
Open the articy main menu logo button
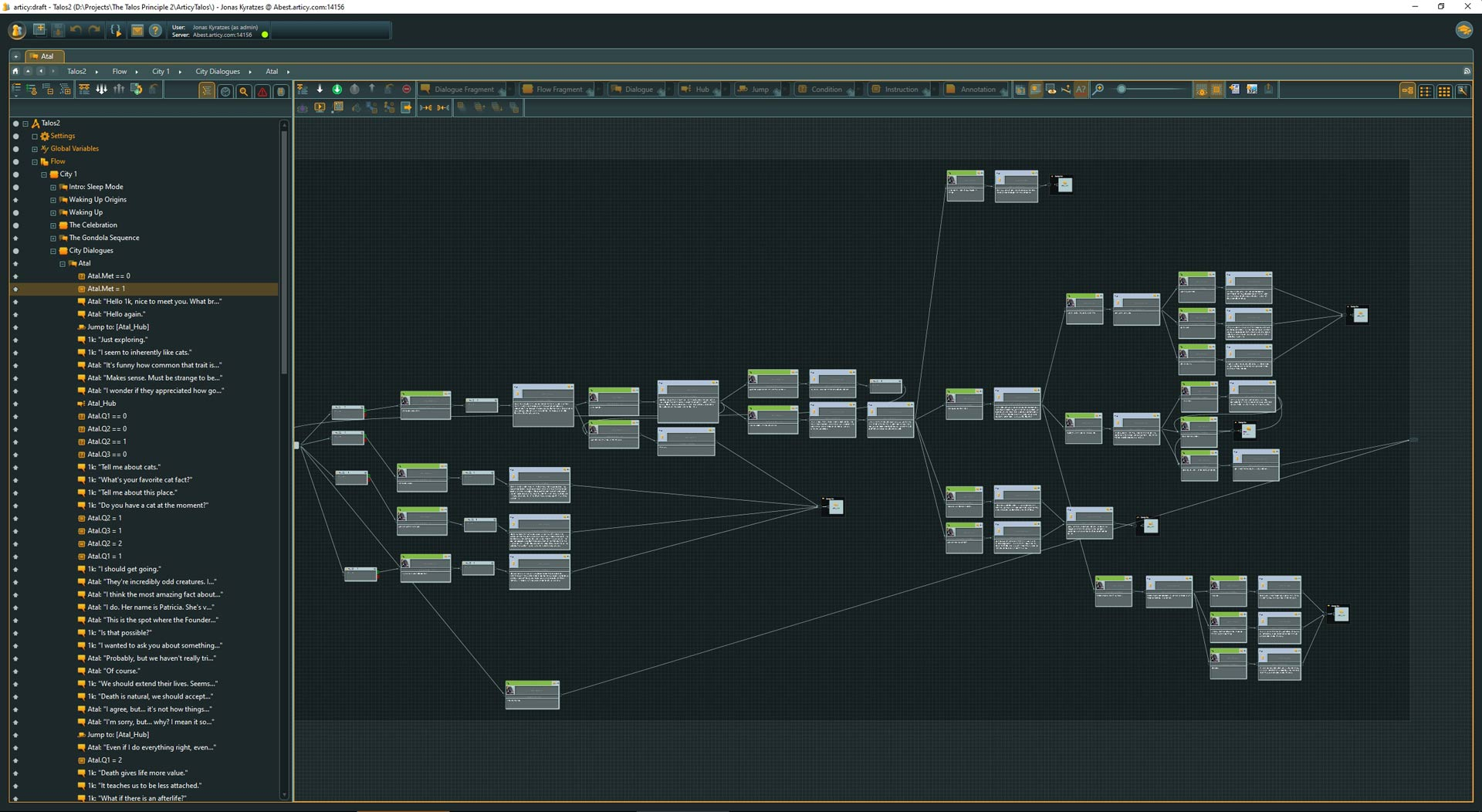pyautogui.click(x=17, y=31)
